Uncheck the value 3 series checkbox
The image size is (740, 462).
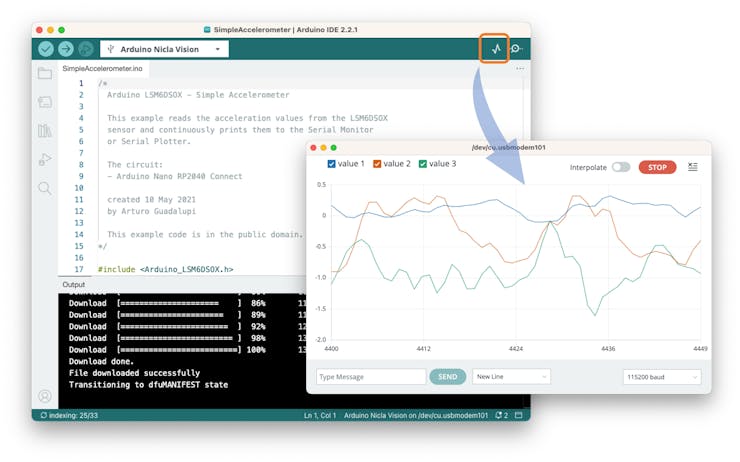pyautogui.click(x=423, y=164)
